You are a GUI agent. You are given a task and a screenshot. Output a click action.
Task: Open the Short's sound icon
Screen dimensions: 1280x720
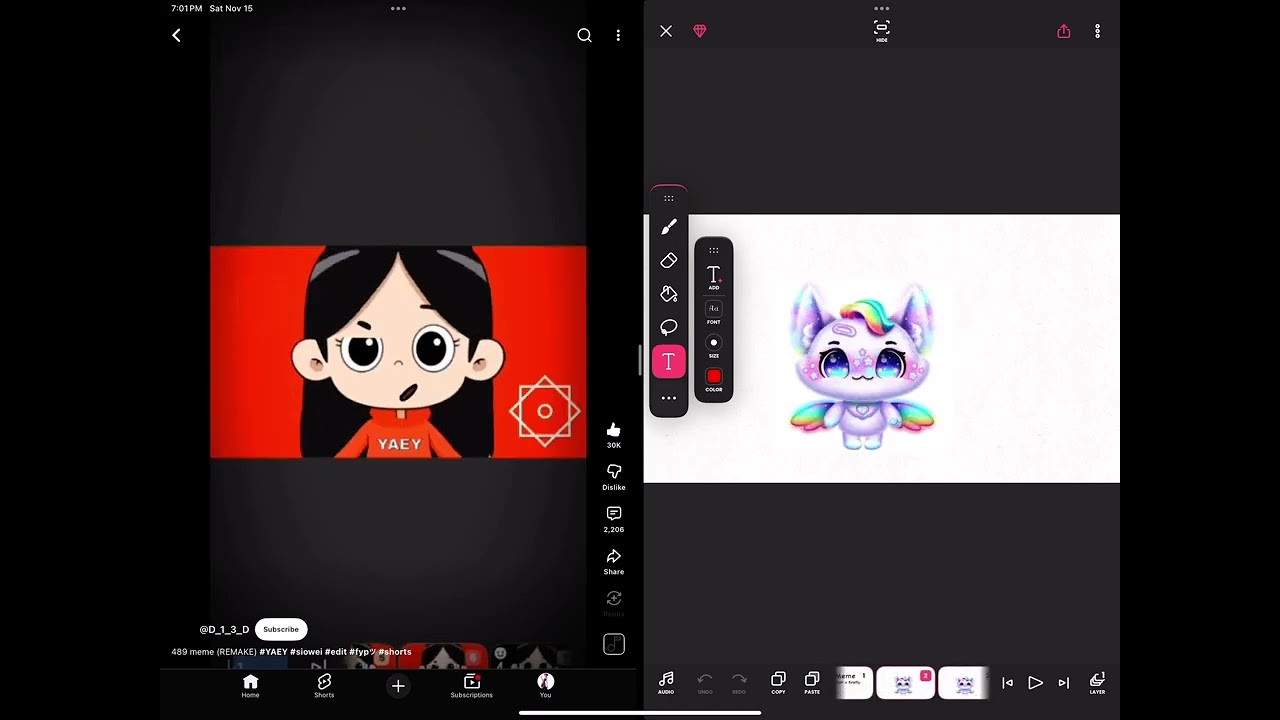click(x=614, y=645)
